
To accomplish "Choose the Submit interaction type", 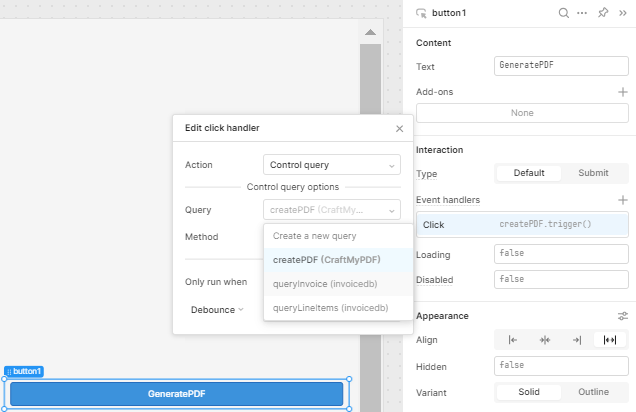I will [593, 173].
